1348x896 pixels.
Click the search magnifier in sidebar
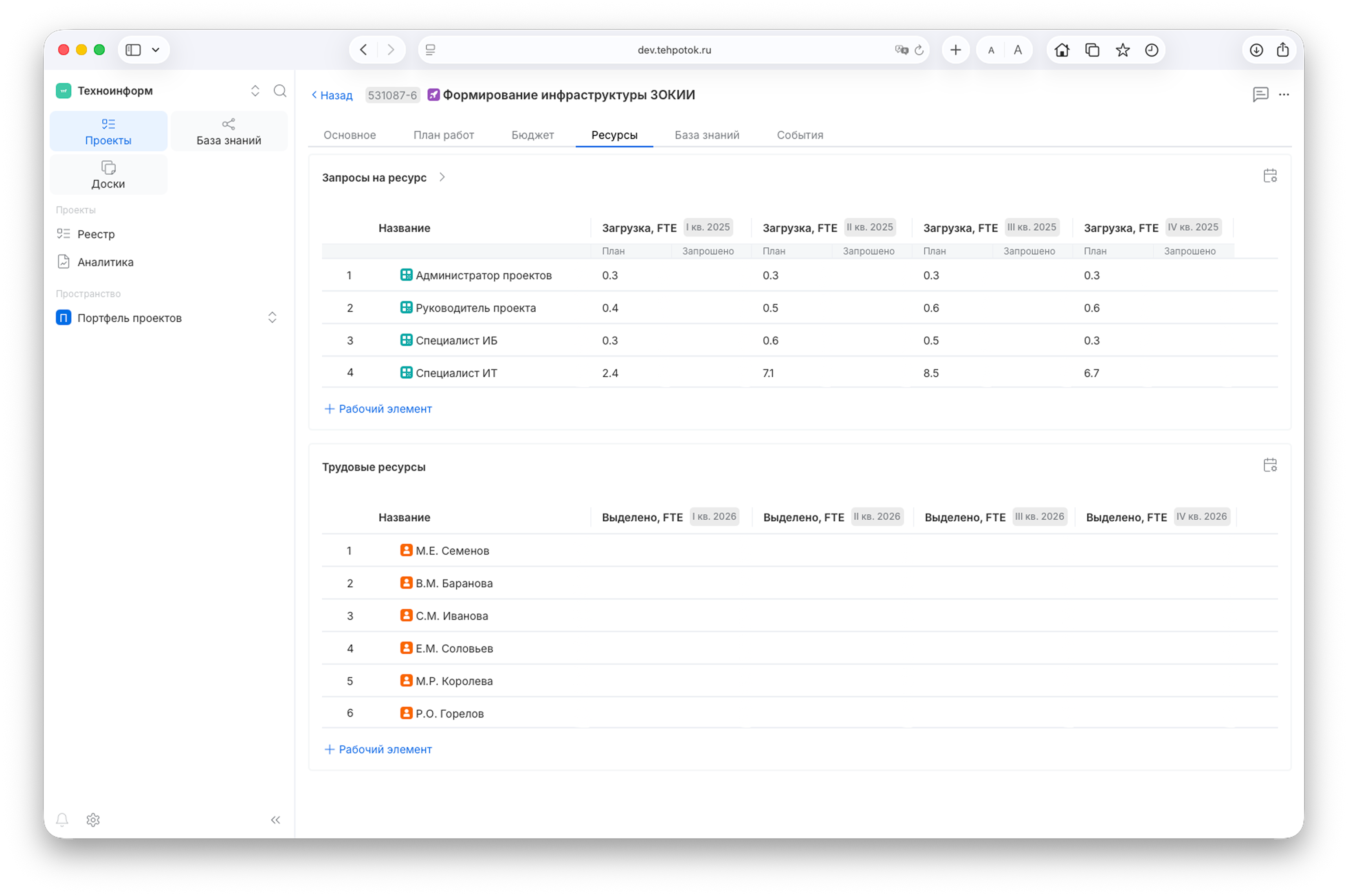(280, 91)
